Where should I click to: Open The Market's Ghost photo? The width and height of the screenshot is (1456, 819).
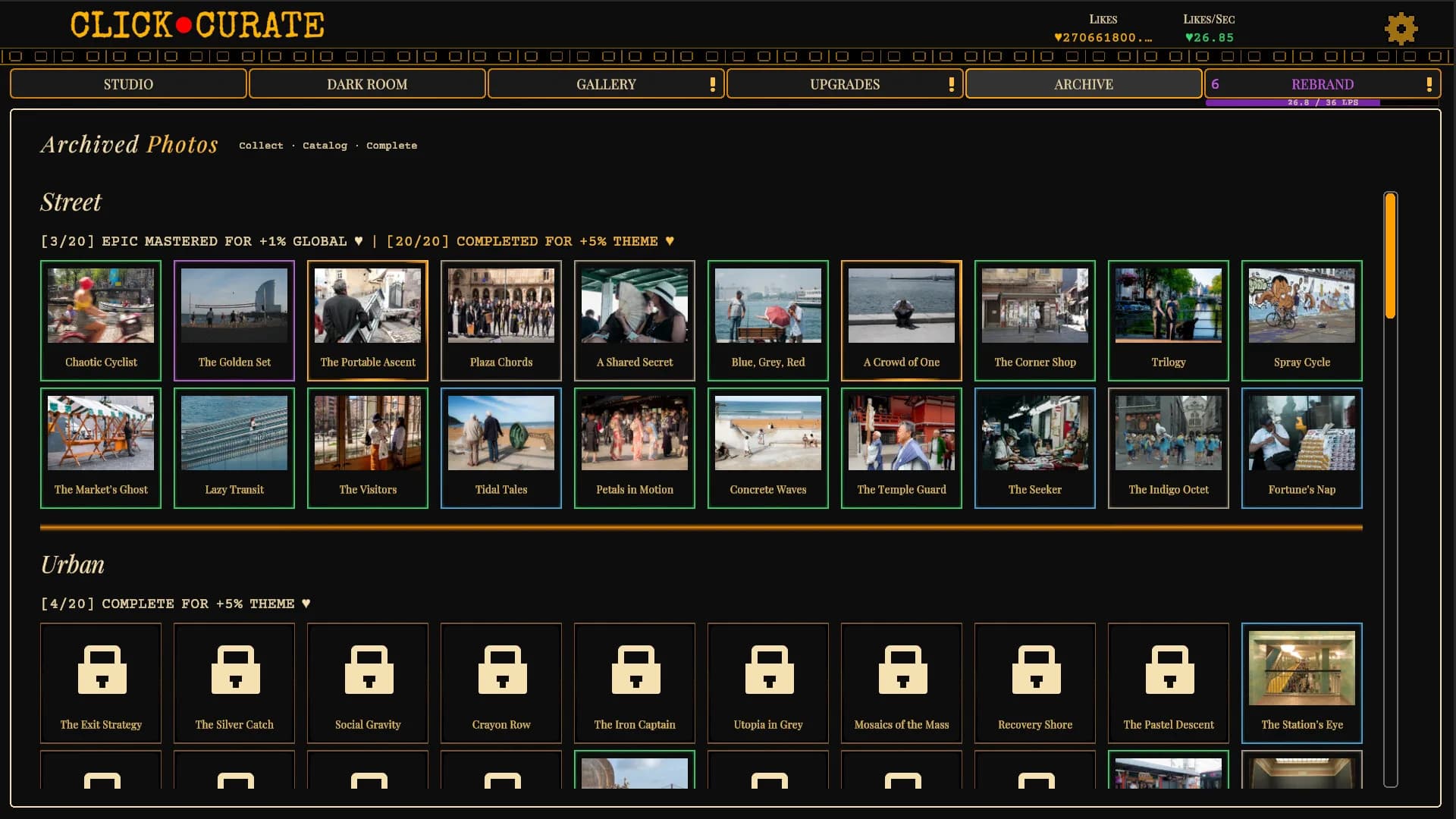[x=101, y=448]
